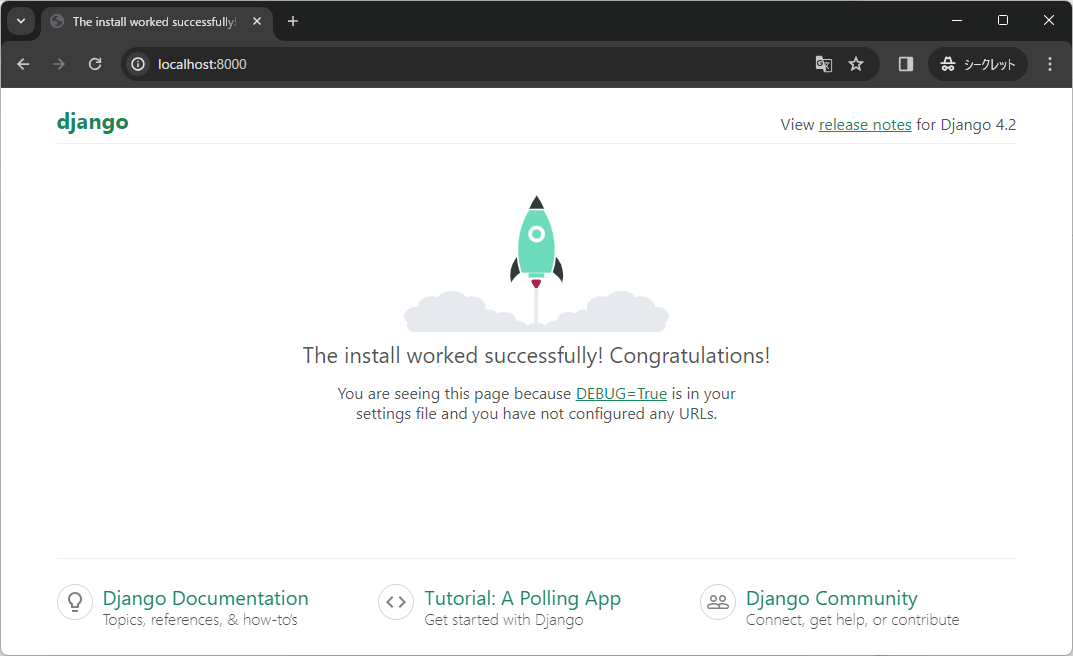Minimize the browser window
The image size is (1073, 656).
(957, 21)
